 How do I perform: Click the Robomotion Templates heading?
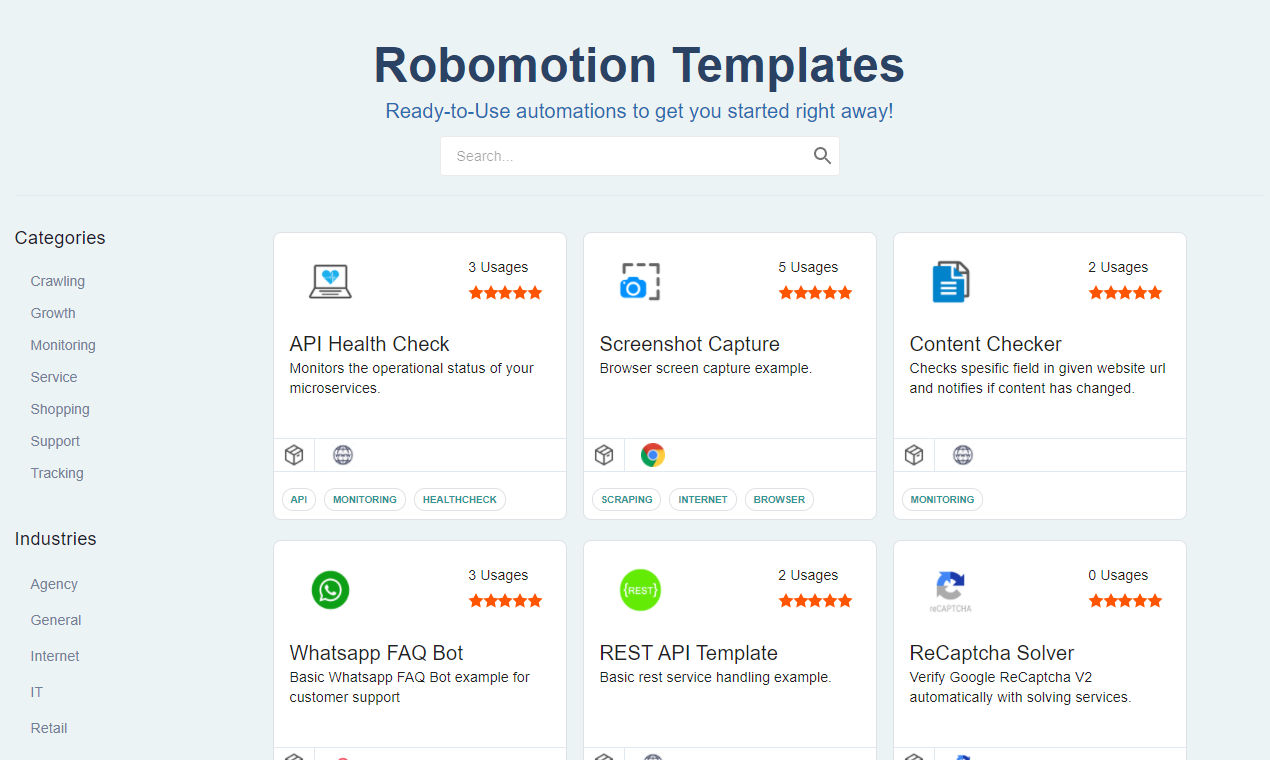[x=639, y=65]
